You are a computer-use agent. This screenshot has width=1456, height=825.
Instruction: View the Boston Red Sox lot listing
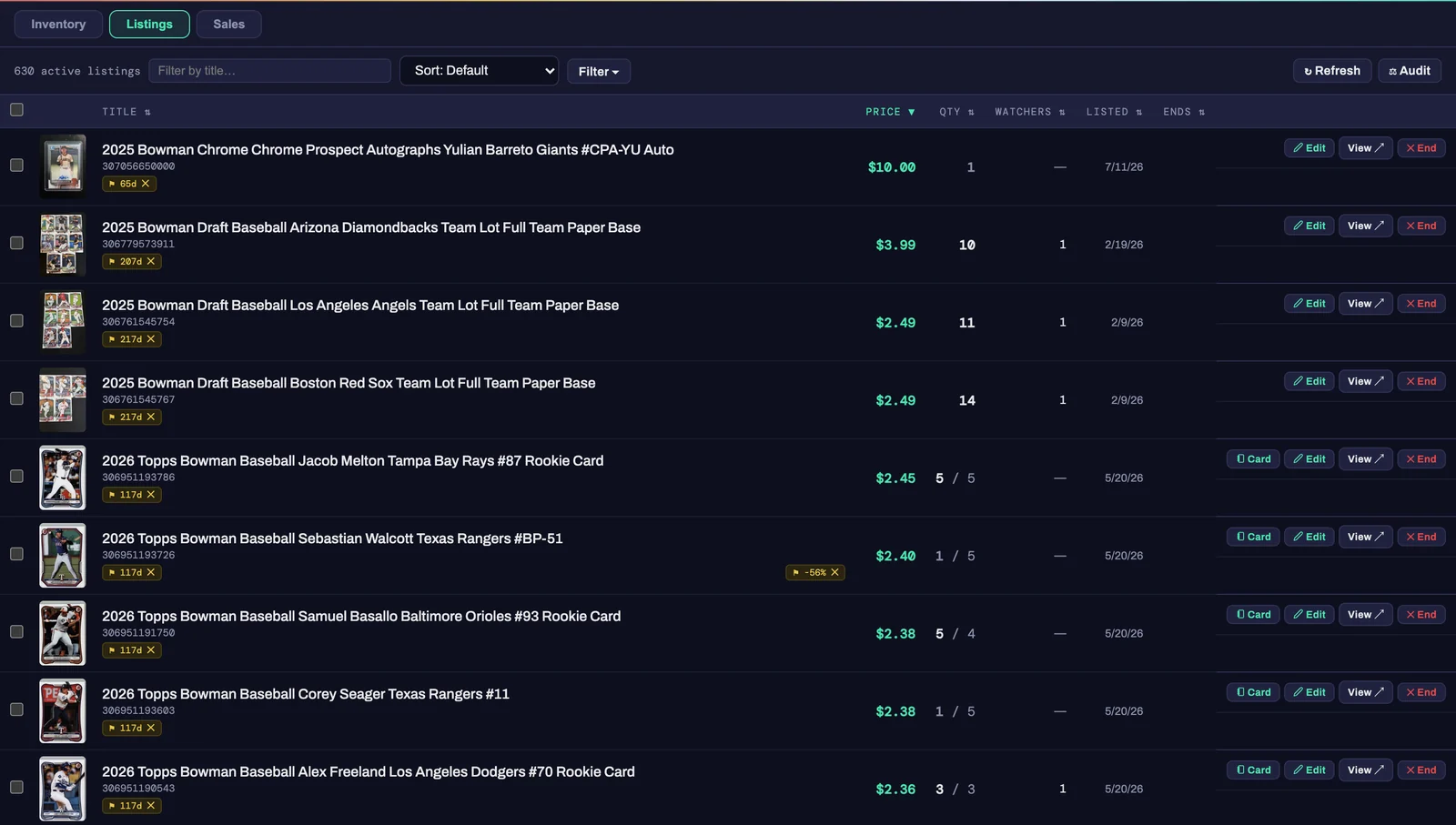[x=1365, y=381]
